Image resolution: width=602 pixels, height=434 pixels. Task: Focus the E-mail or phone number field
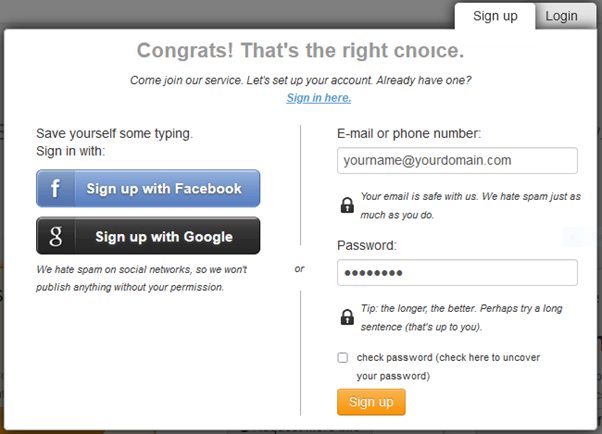tap(457, 160)
